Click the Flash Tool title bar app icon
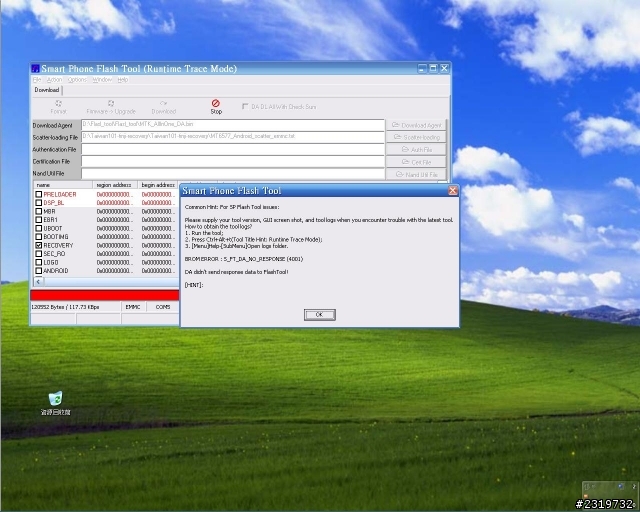 point(36,69)
